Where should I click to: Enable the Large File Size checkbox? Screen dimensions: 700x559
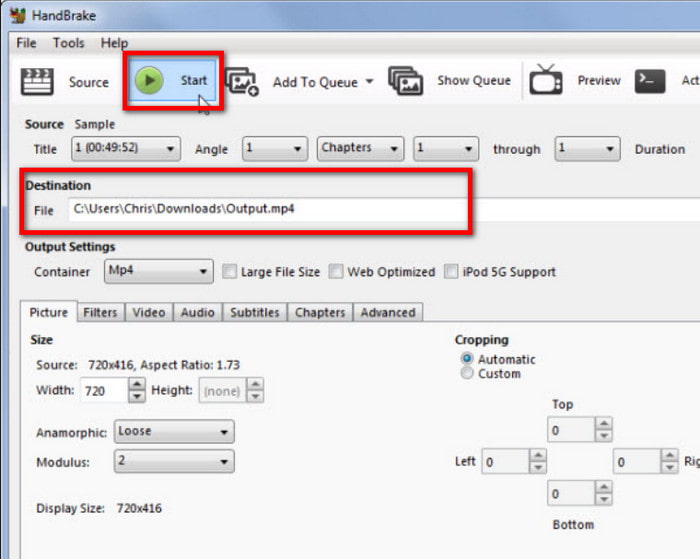pyautogui.click(x=229, y=271)
